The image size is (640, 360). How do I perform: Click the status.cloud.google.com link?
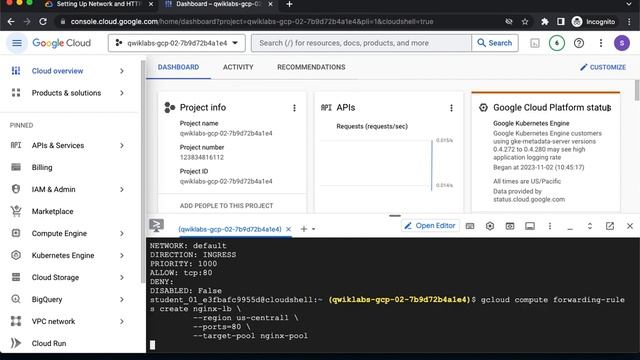529,200
